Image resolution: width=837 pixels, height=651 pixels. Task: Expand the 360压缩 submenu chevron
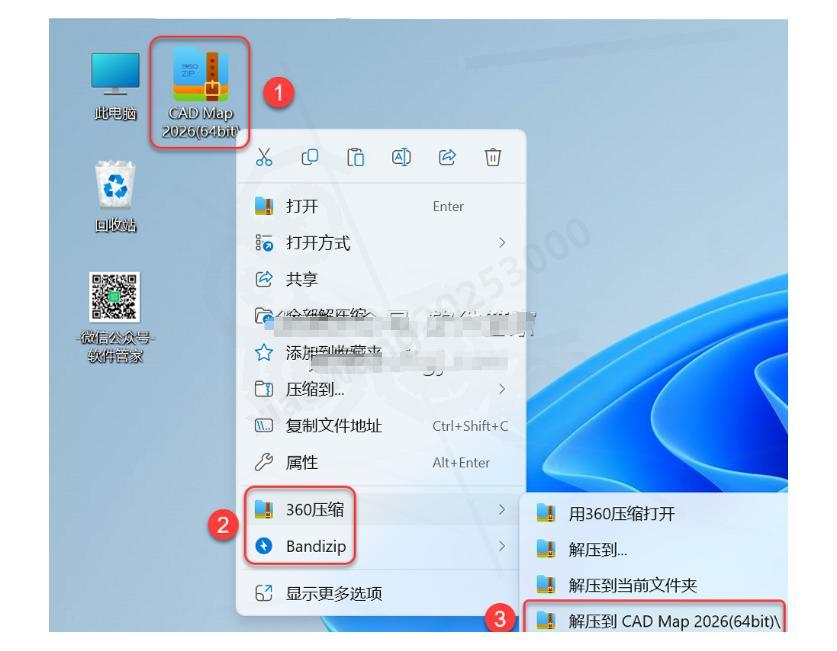pos(502,510)
